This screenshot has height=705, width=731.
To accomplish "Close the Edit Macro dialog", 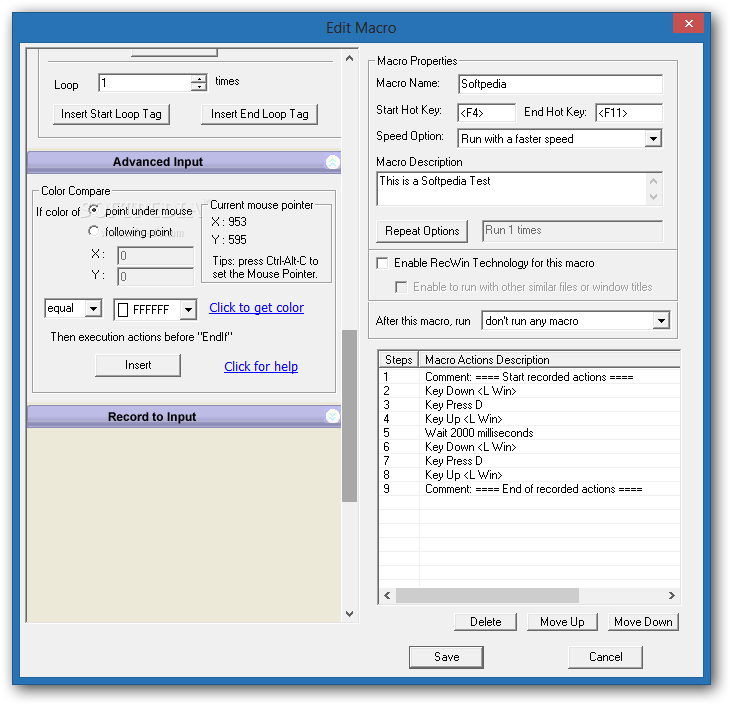I will tap(689, 23).
